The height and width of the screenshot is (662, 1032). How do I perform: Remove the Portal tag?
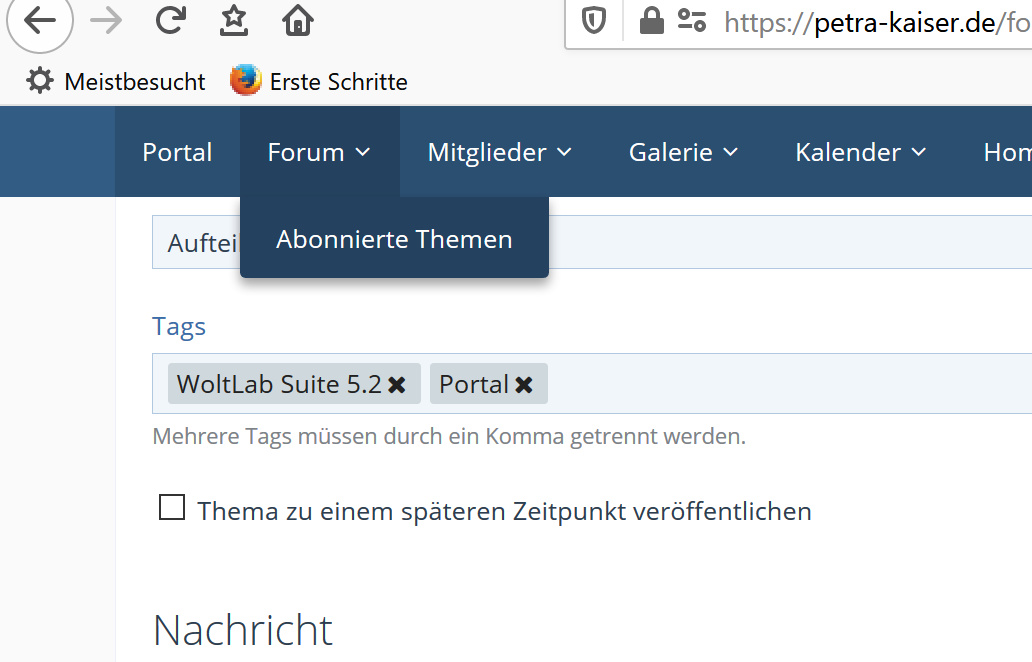524,385
